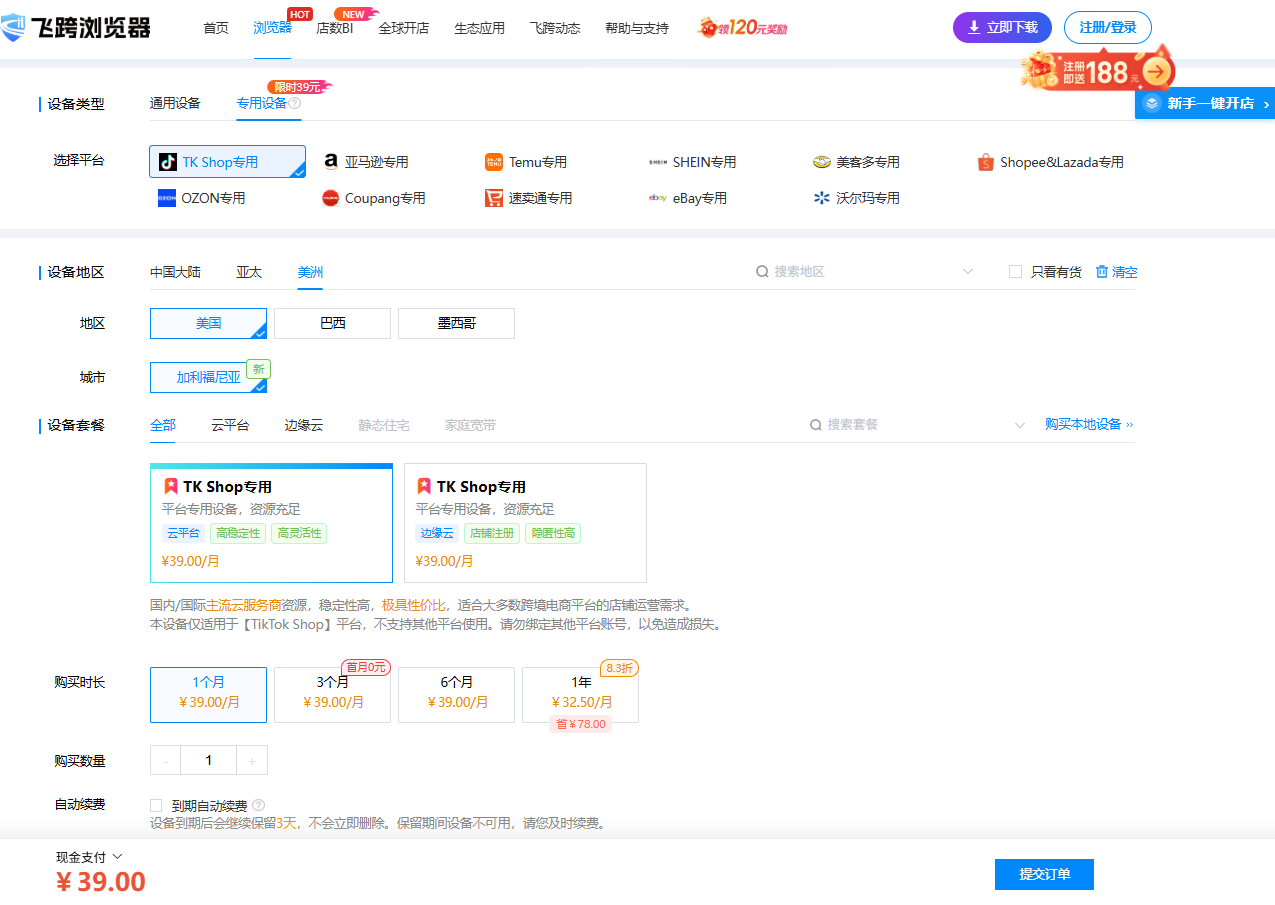Open the 边缘云 package tab
The height and width of the screenshot is (905, 1275).
point(304,425)
